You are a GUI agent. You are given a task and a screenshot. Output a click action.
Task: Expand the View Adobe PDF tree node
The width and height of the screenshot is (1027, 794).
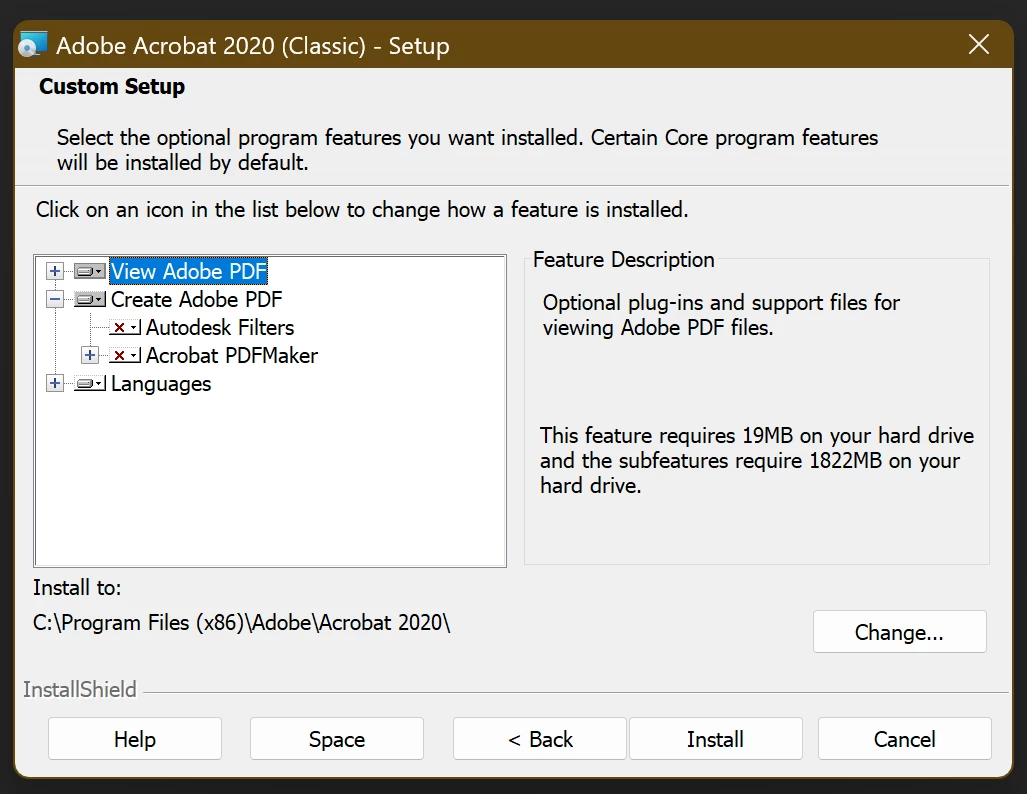point(55,271)
